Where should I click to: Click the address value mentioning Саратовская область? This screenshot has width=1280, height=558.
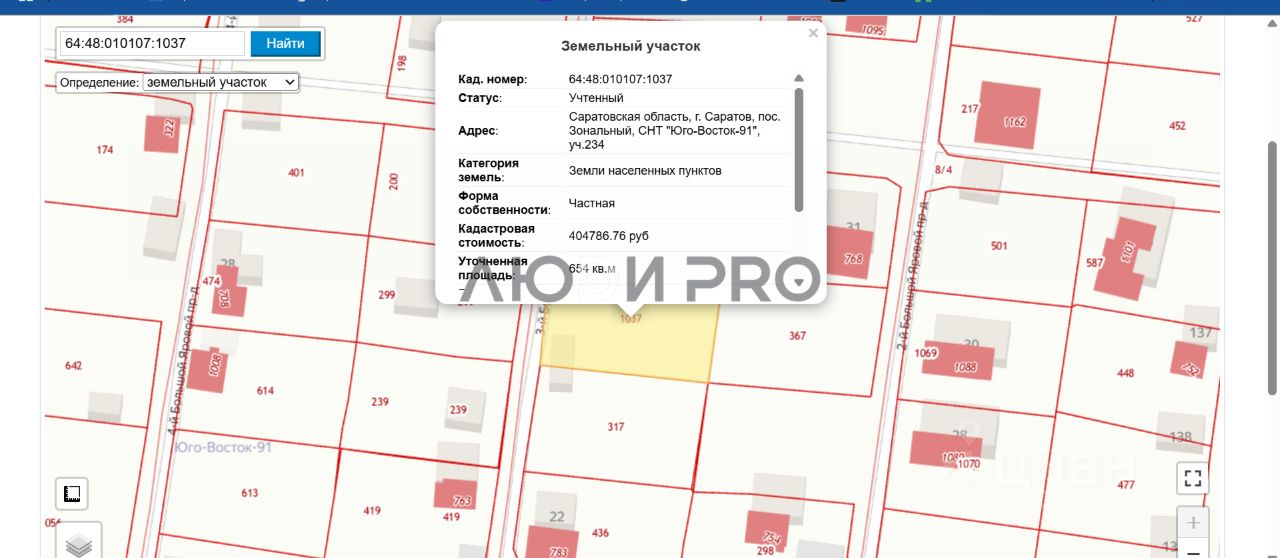point(675,131)
